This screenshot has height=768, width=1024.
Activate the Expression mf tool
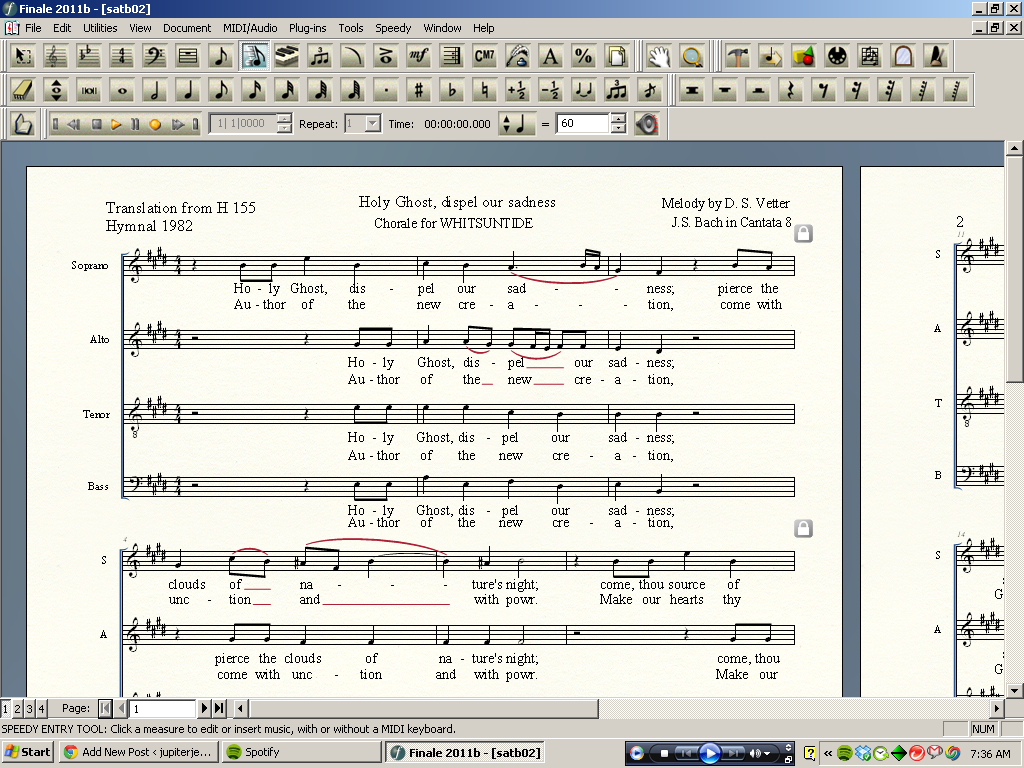(419, 56)
